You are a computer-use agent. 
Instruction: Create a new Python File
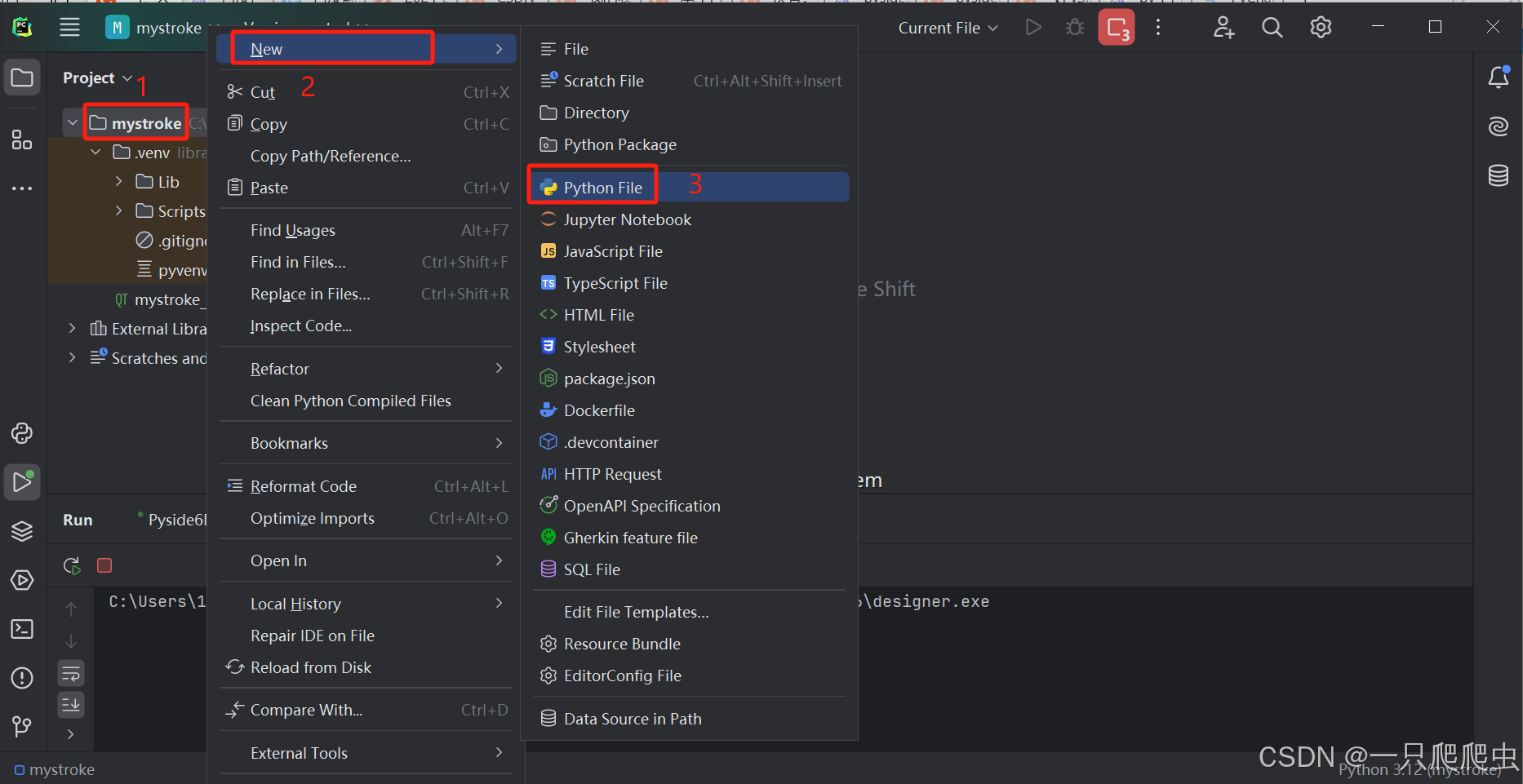690,188
